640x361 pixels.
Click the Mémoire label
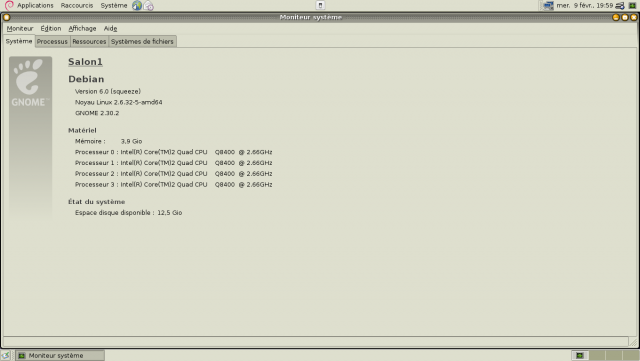(x=90, y=141)
